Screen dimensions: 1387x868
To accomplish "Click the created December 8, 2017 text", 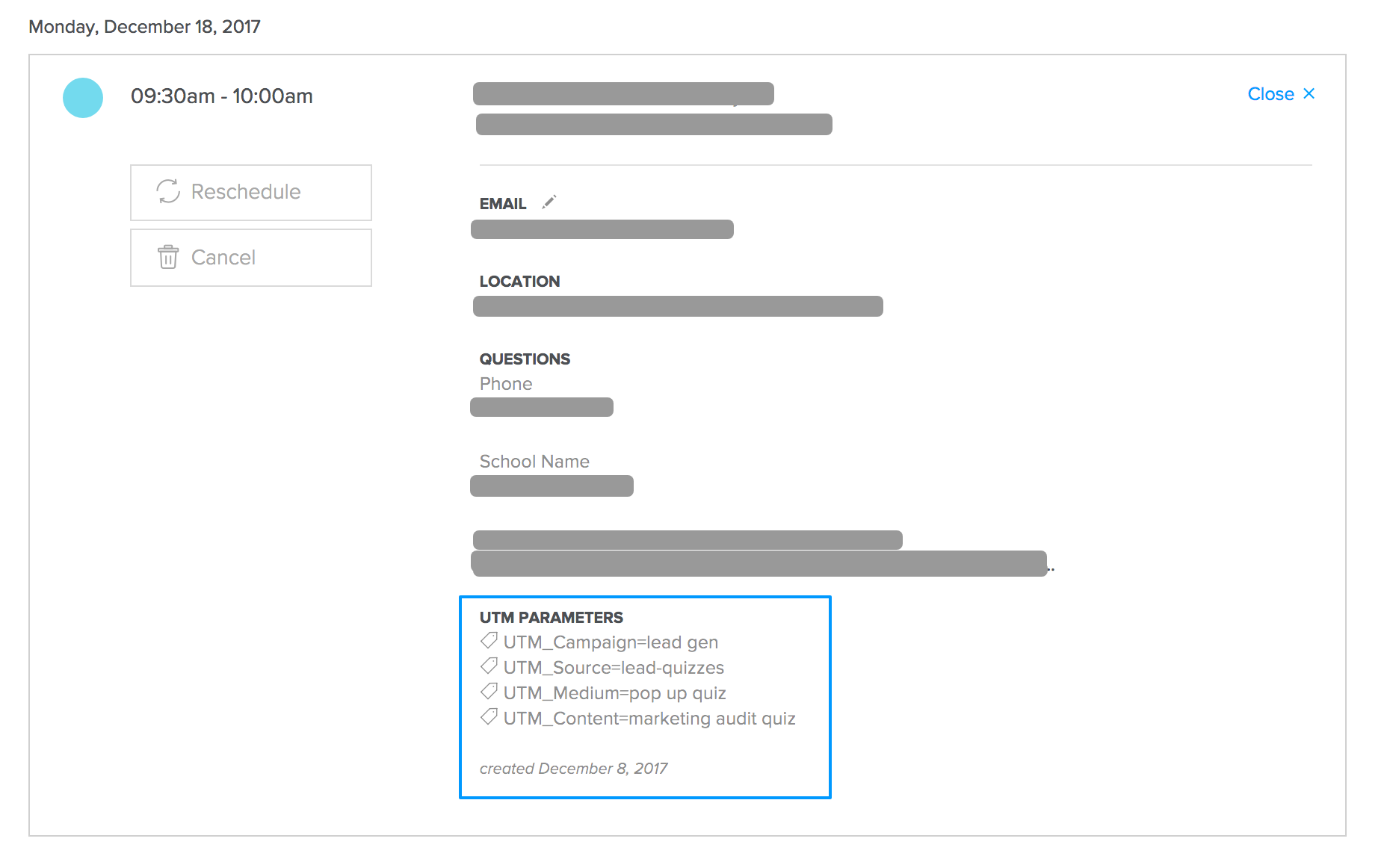I will tap(573, 769).
